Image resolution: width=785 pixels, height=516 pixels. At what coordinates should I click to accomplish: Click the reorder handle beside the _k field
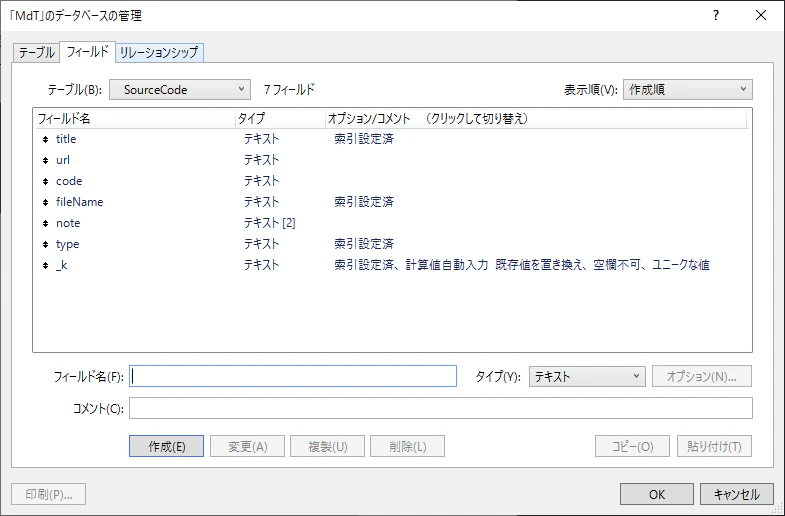[46, 266]
